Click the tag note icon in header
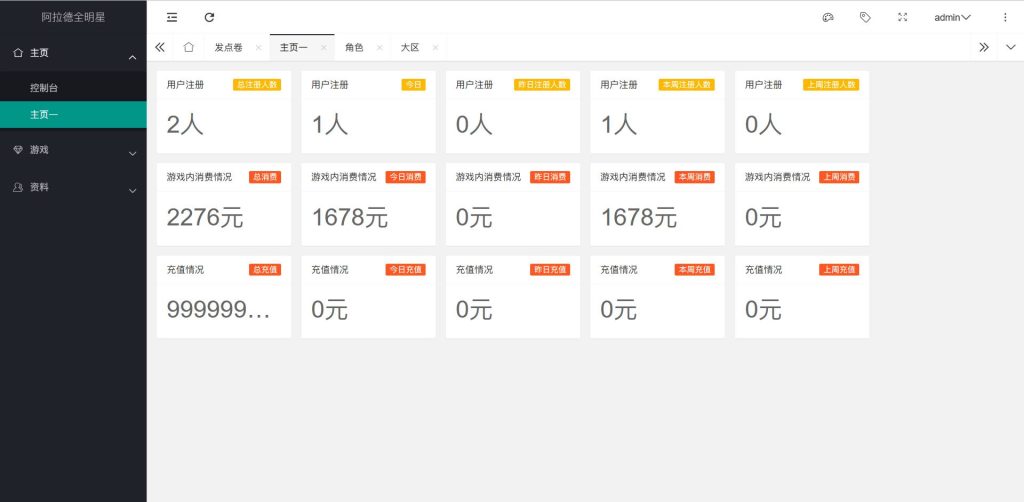The height and width of the screenshot is (502, 1024). click(x=865, y=17)
